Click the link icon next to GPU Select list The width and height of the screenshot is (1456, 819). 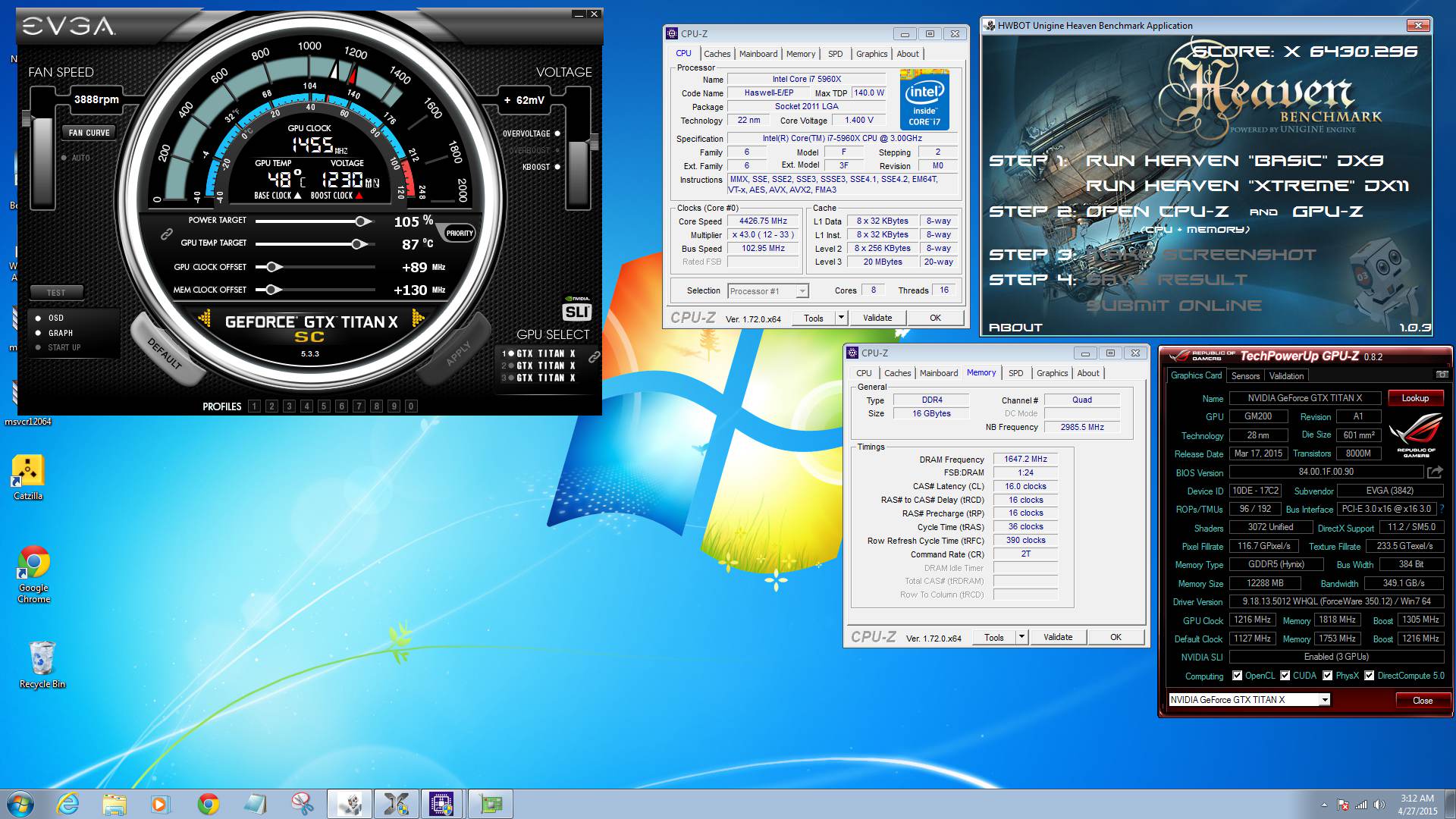pyautogui.click(x=594, y=356)
